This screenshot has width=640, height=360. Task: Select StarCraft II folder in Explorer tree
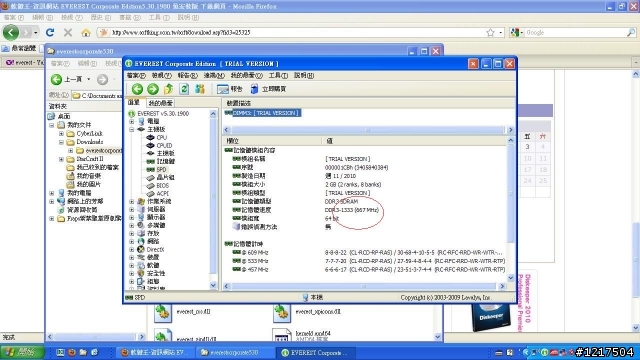click(x=90, y=159)
